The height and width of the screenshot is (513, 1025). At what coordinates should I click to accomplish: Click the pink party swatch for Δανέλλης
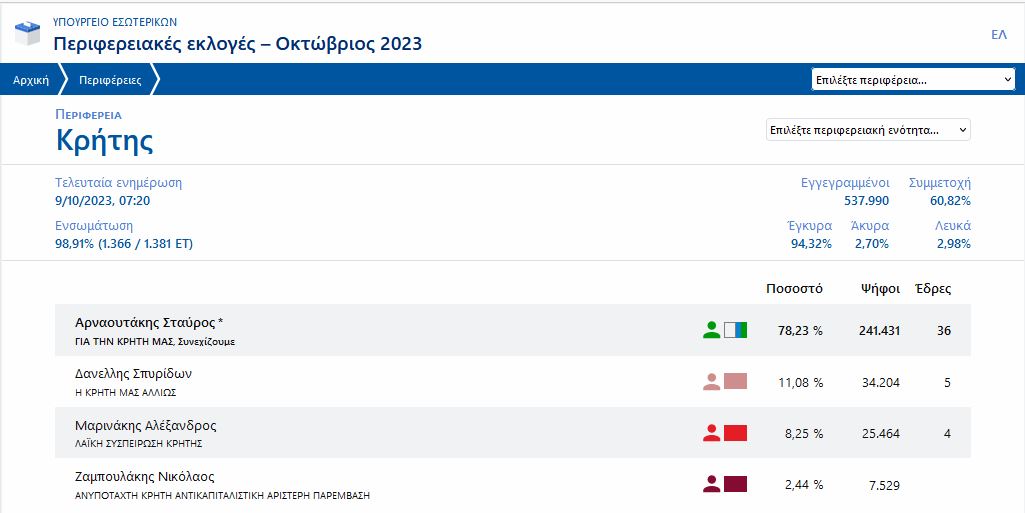click(x=735, y=381)
